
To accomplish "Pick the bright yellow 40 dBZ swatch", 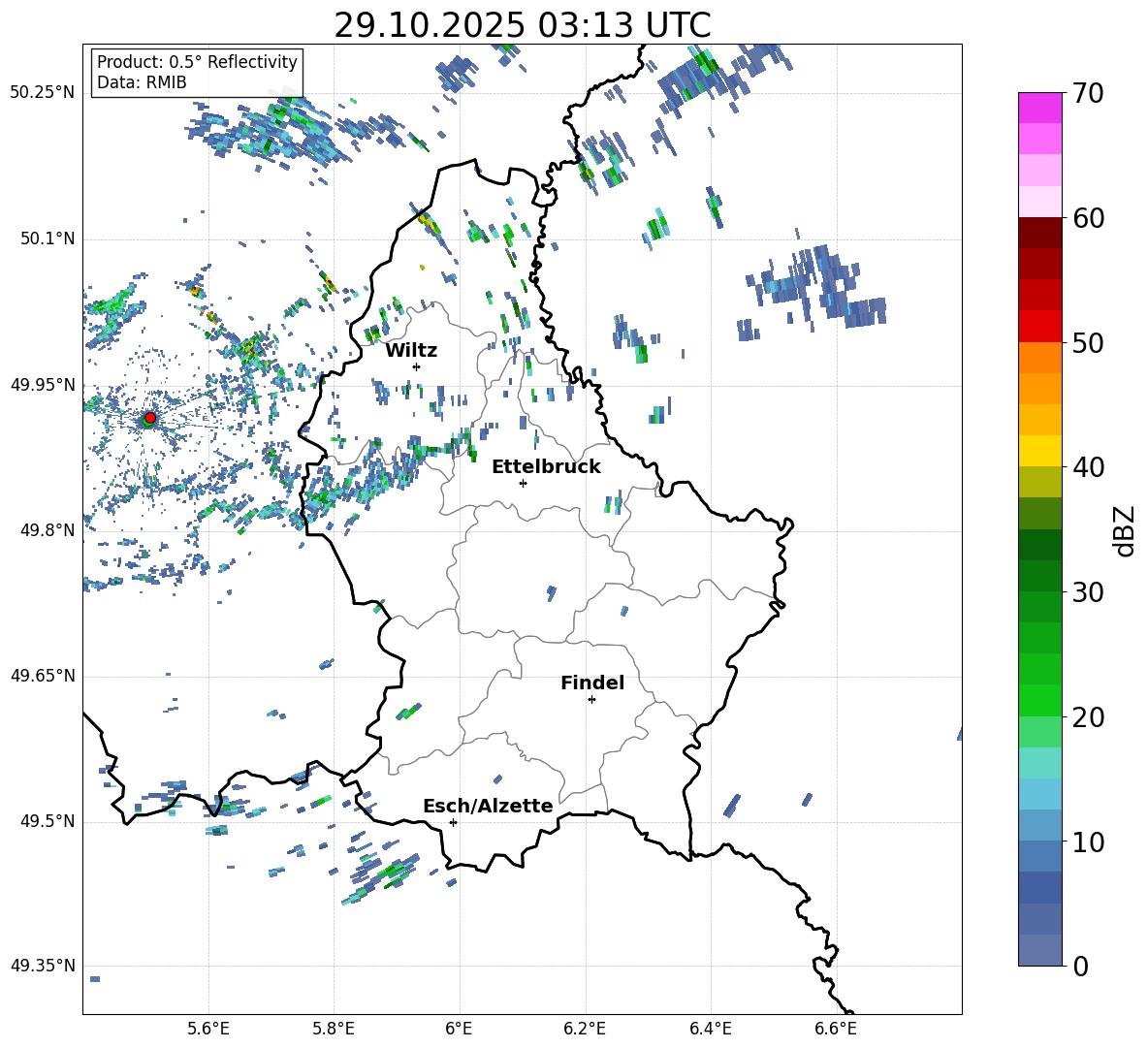I will [1039, 451].
